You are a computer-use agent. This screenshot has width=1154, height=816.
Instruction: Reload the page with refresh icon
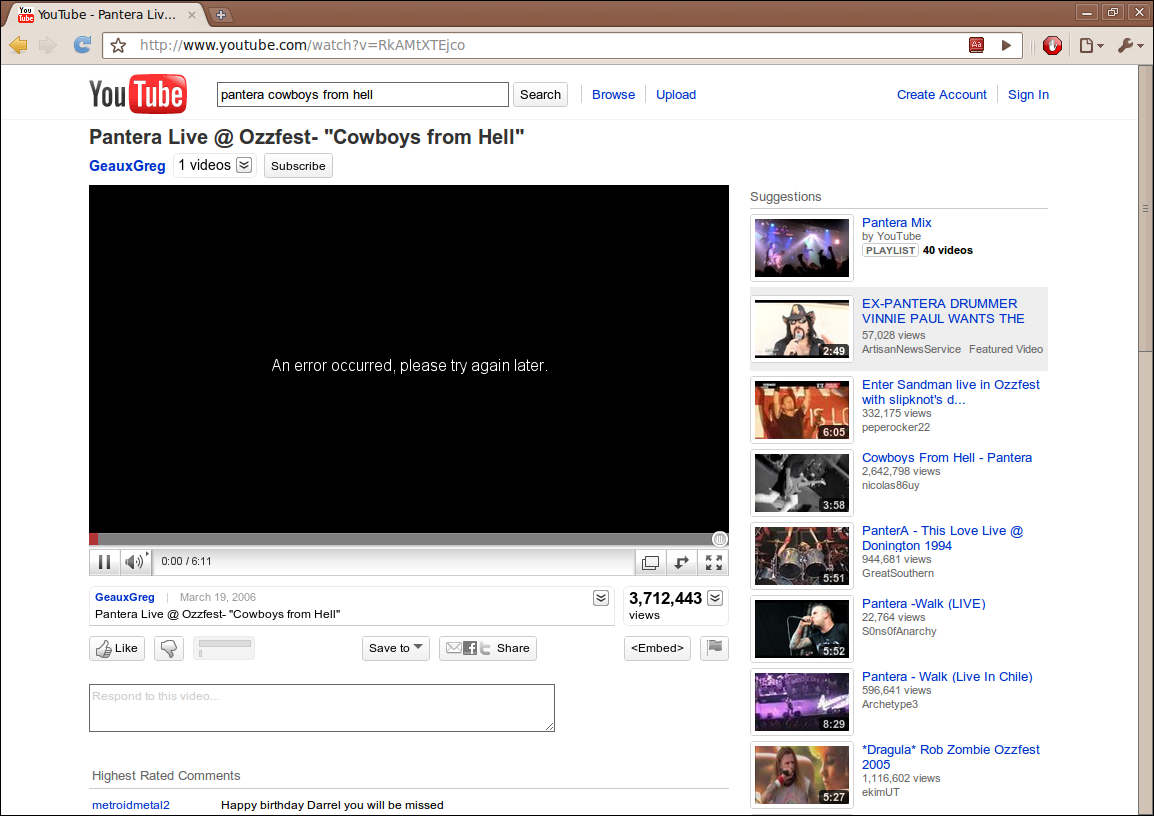82,45
